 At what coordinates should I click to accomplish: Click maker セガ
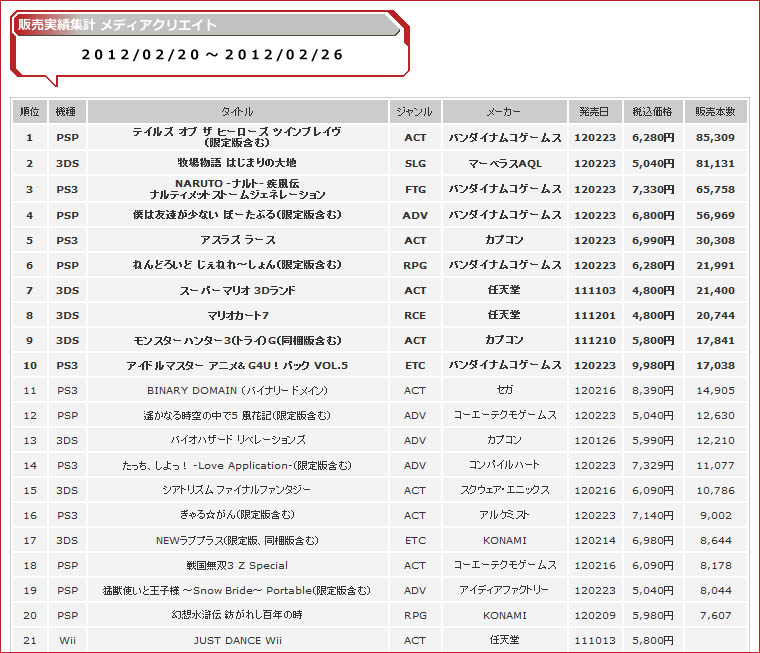coord(505,390)
